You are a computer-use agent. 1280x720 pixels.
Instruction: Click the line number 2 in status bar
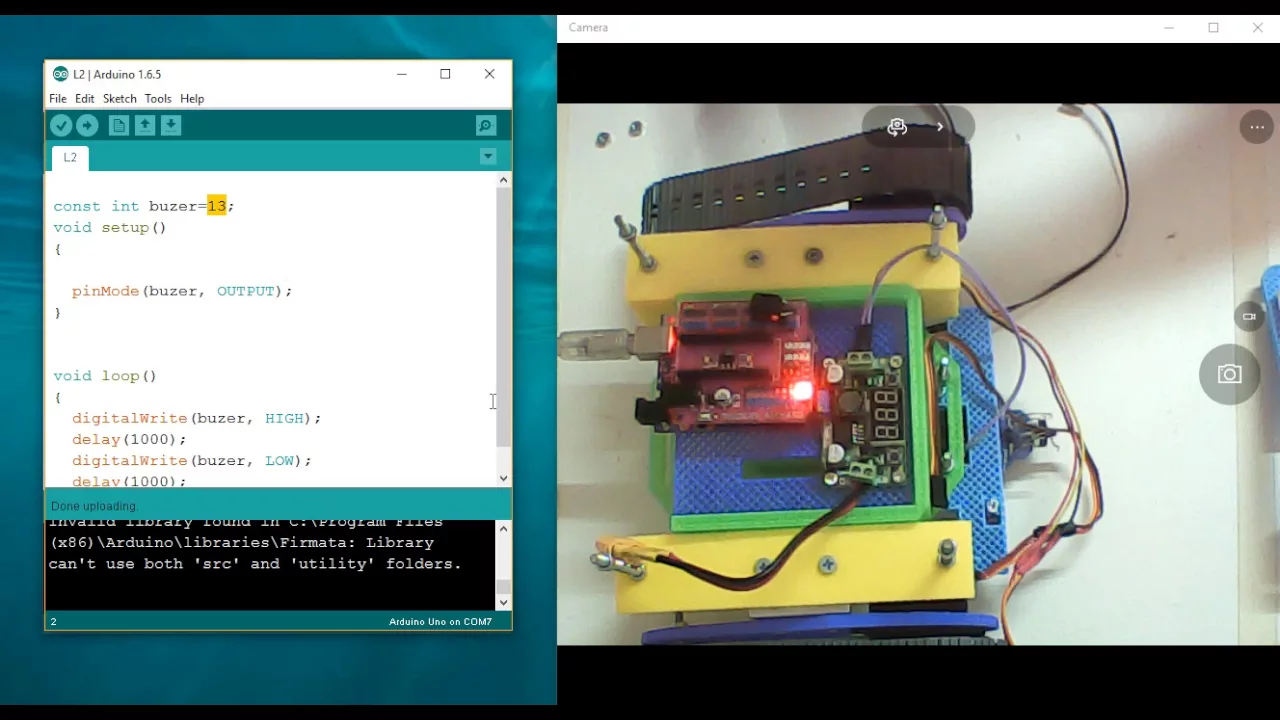coord(54,622)
